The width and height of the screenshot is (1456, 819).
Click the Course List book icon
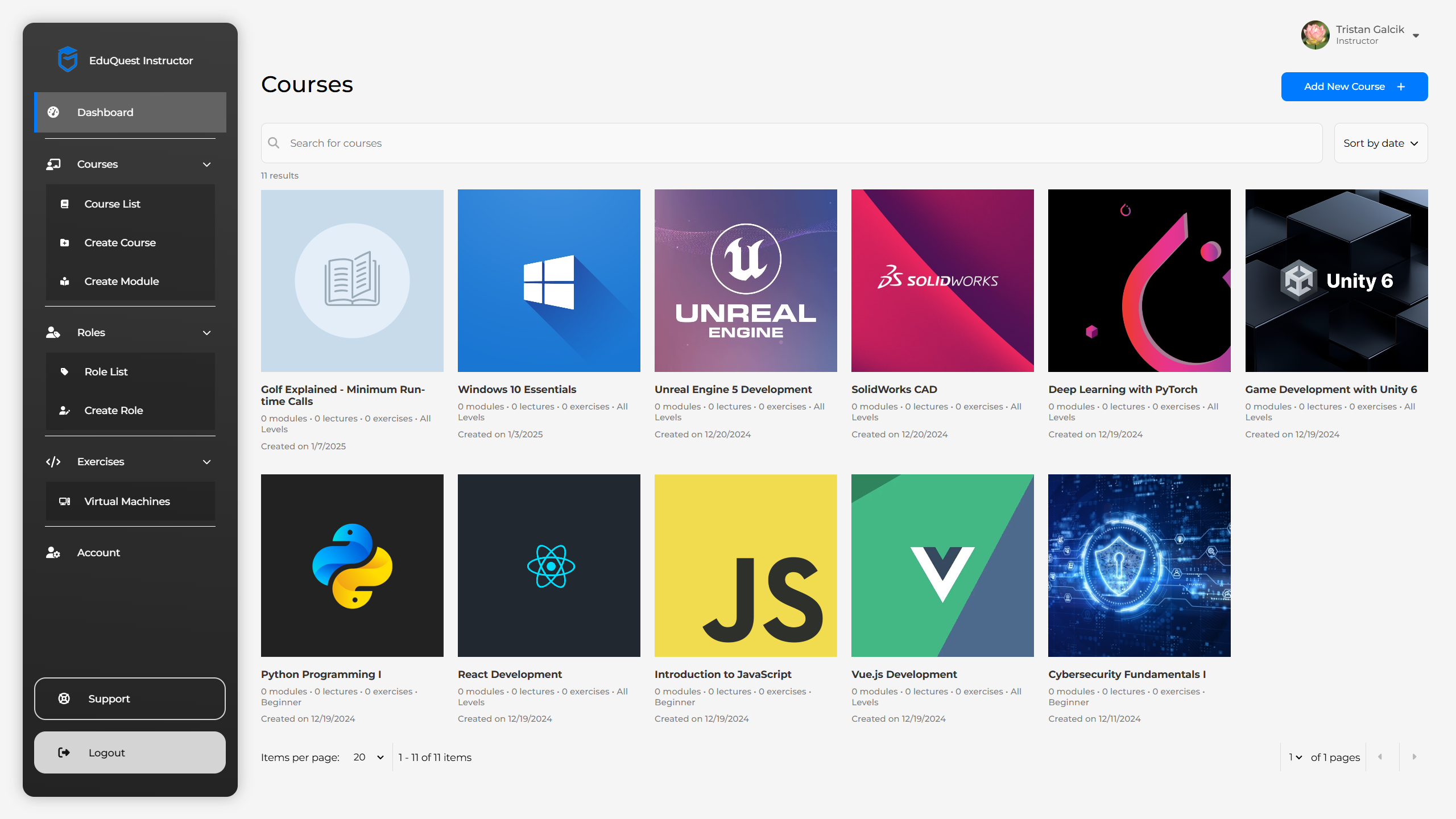[65, 204]
